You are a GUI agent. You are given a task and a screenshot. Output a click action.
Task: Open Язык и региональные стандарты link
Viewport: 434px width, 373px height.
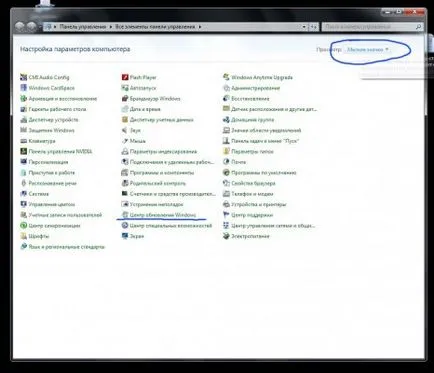[x=67, y=247]
